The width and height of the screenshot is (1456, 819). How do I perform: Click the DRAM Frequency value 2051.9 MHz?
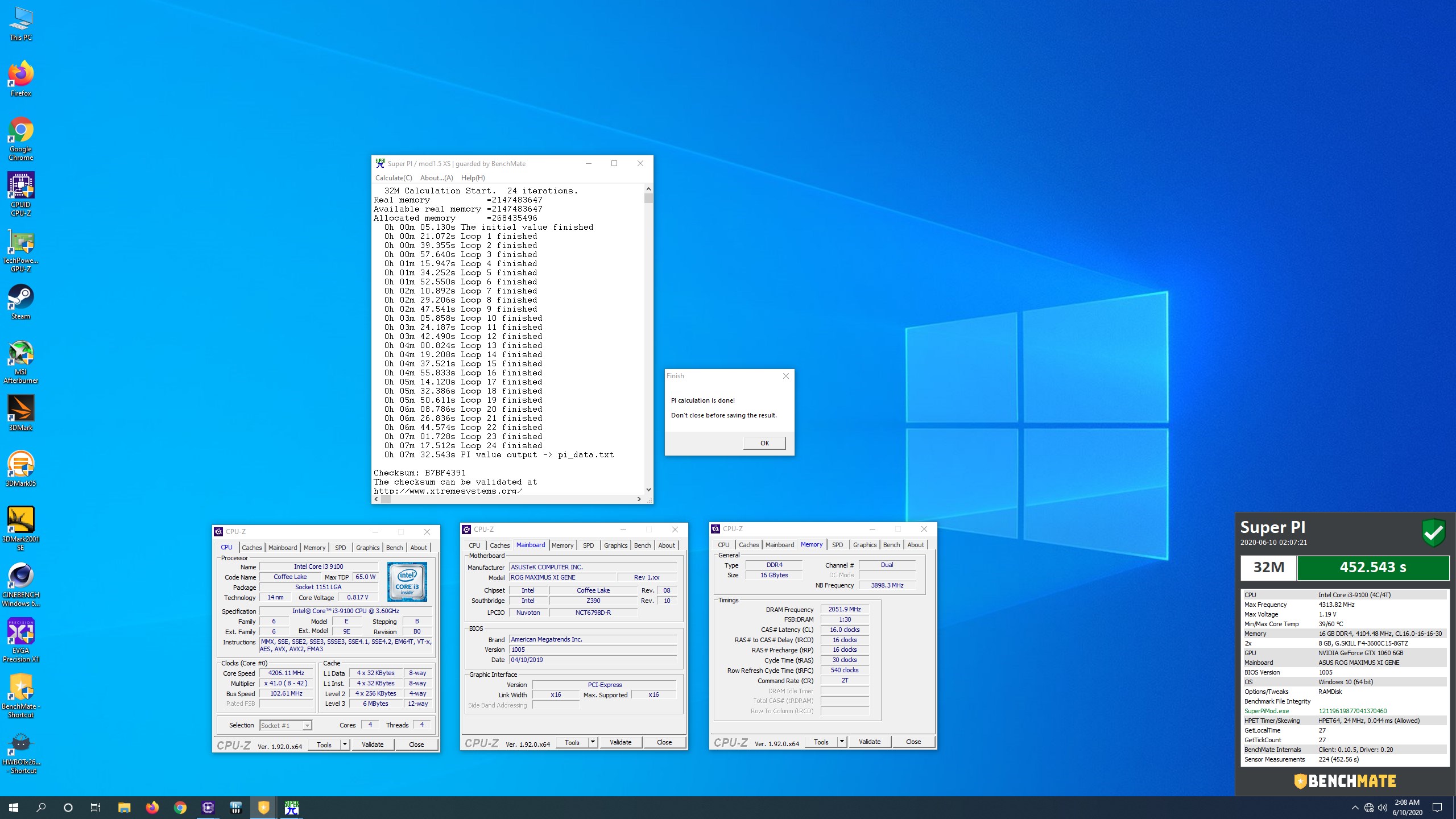pos(845,609)
